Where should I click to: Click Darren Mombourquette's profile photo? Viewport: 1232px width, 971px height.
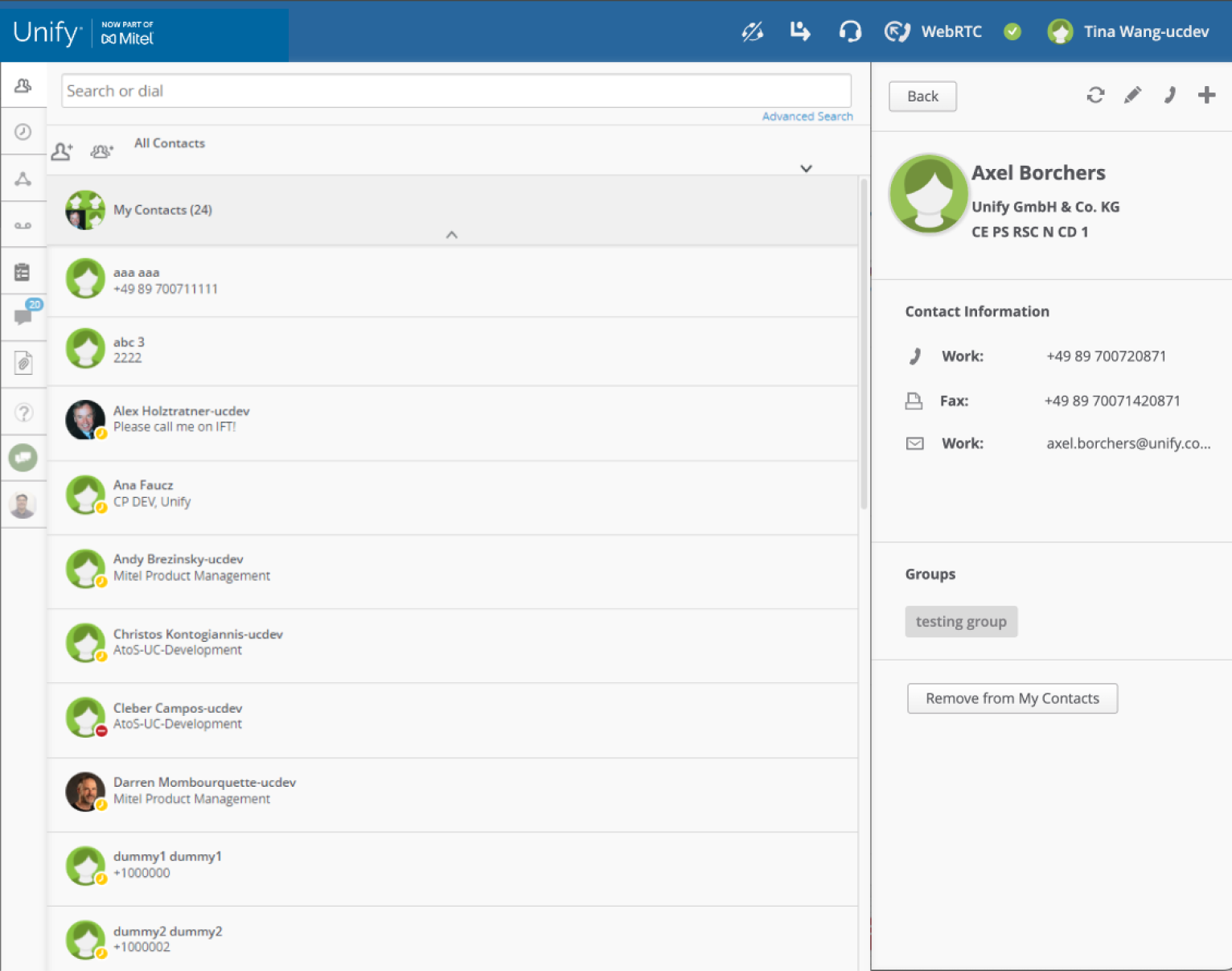point(85,792)
